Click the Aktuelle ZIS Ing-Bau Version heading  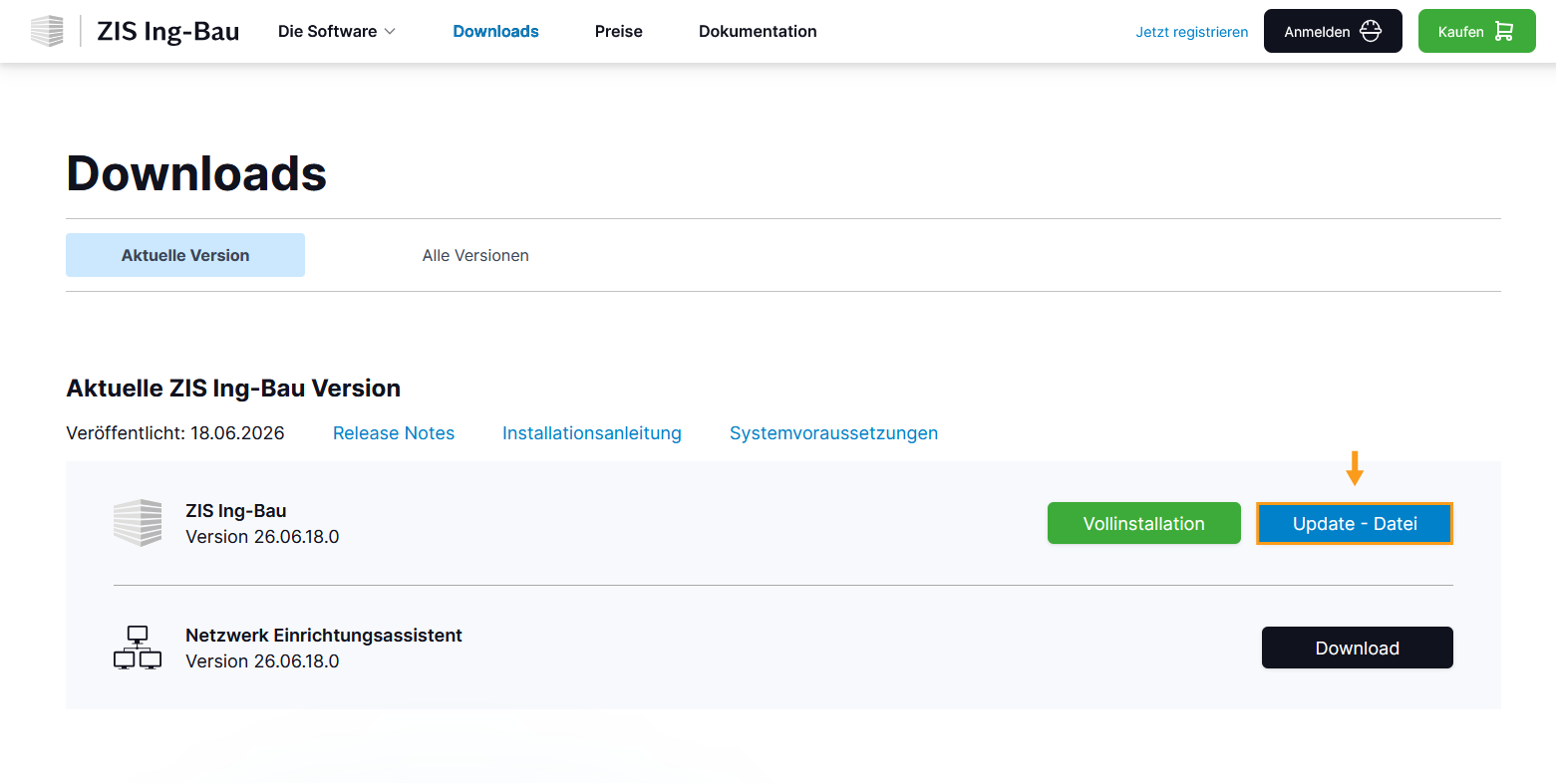tap(233, 388)
